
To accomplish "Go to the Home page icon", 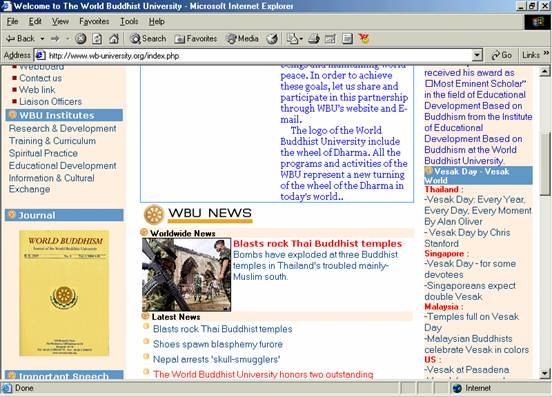I will [x=114, y=39].
